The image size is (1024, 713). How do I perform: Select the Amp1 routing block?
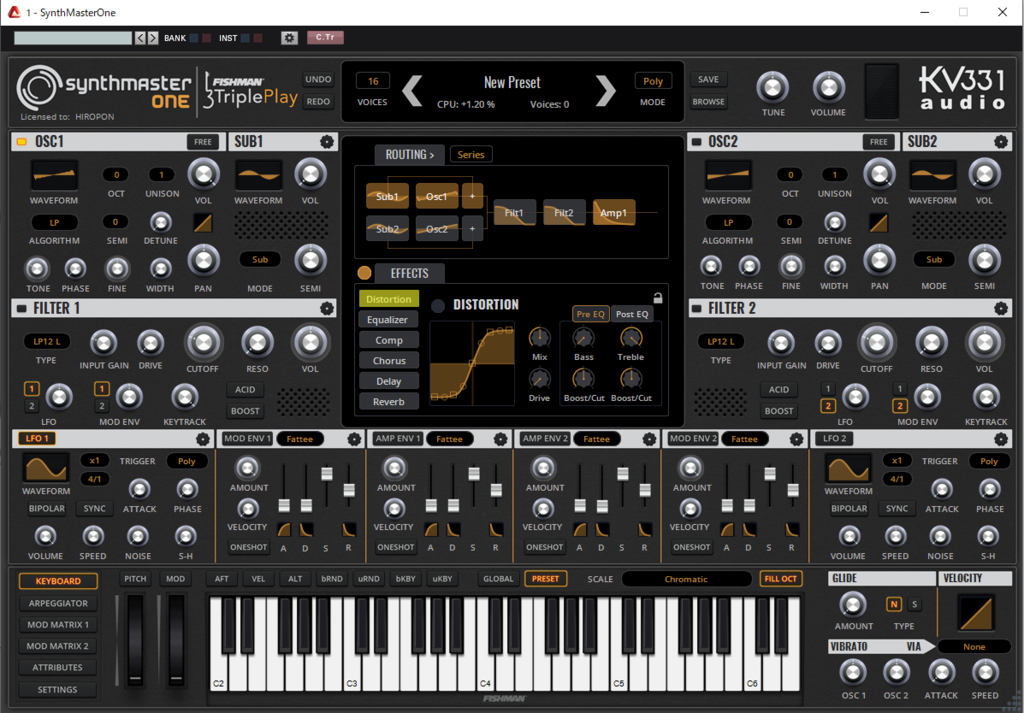(x=614, y=212)
